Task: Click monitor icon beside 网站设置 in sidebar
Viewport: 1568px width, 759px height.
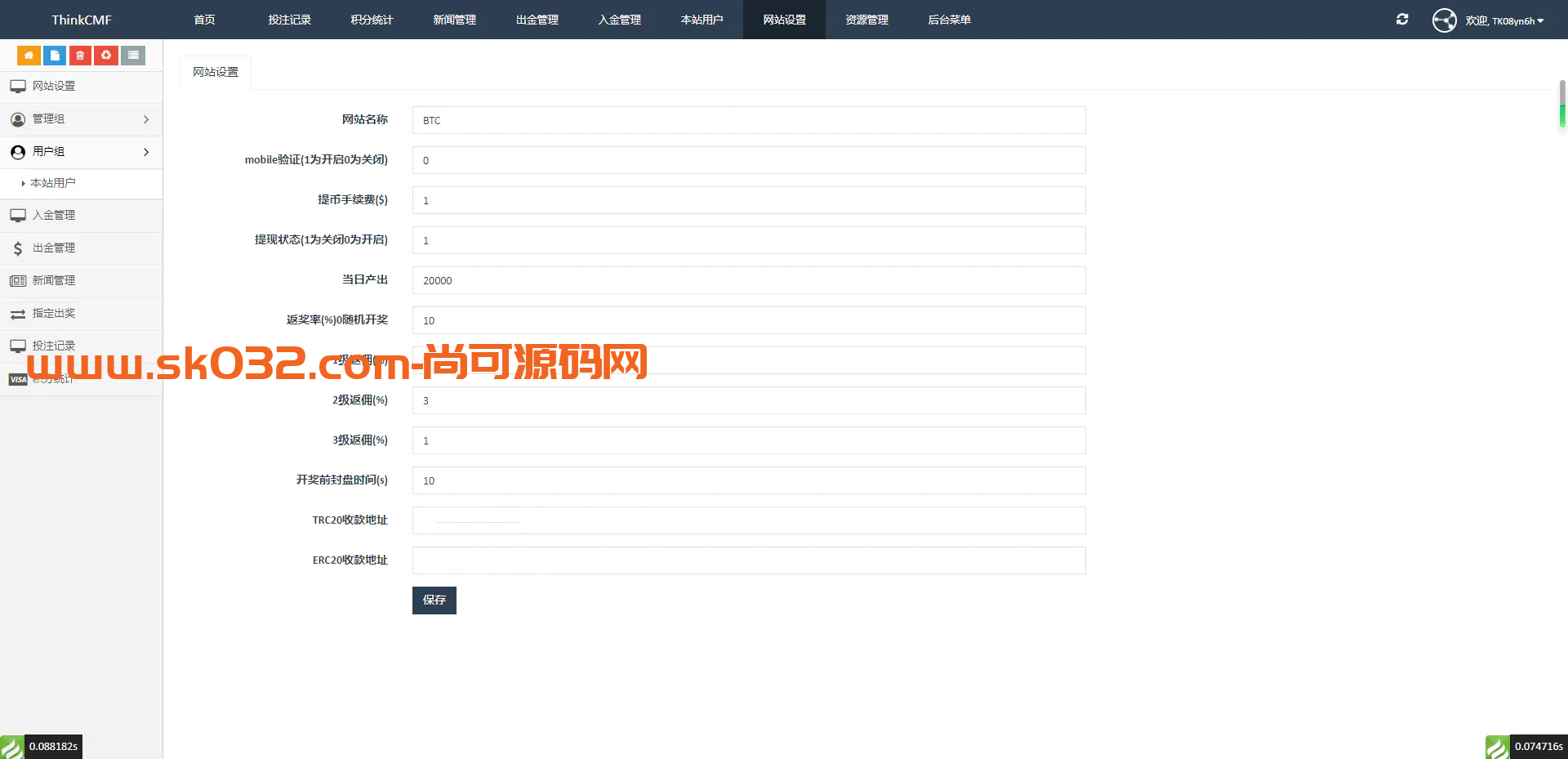Action: tap(18, 87)
